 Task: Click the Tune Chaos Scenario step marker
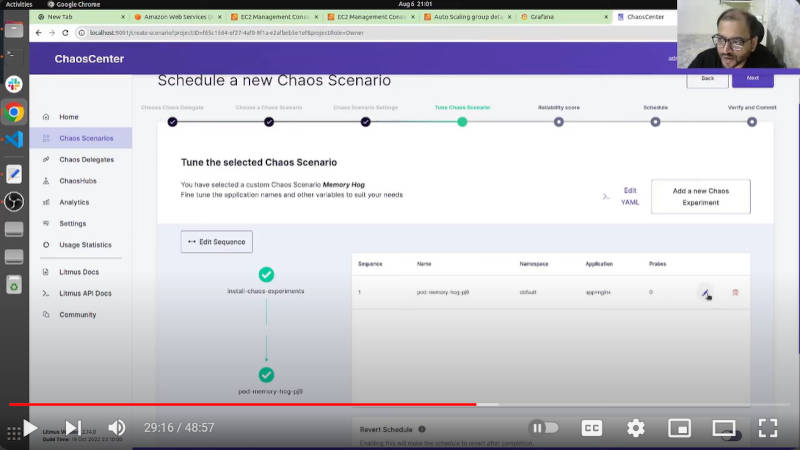462,122
